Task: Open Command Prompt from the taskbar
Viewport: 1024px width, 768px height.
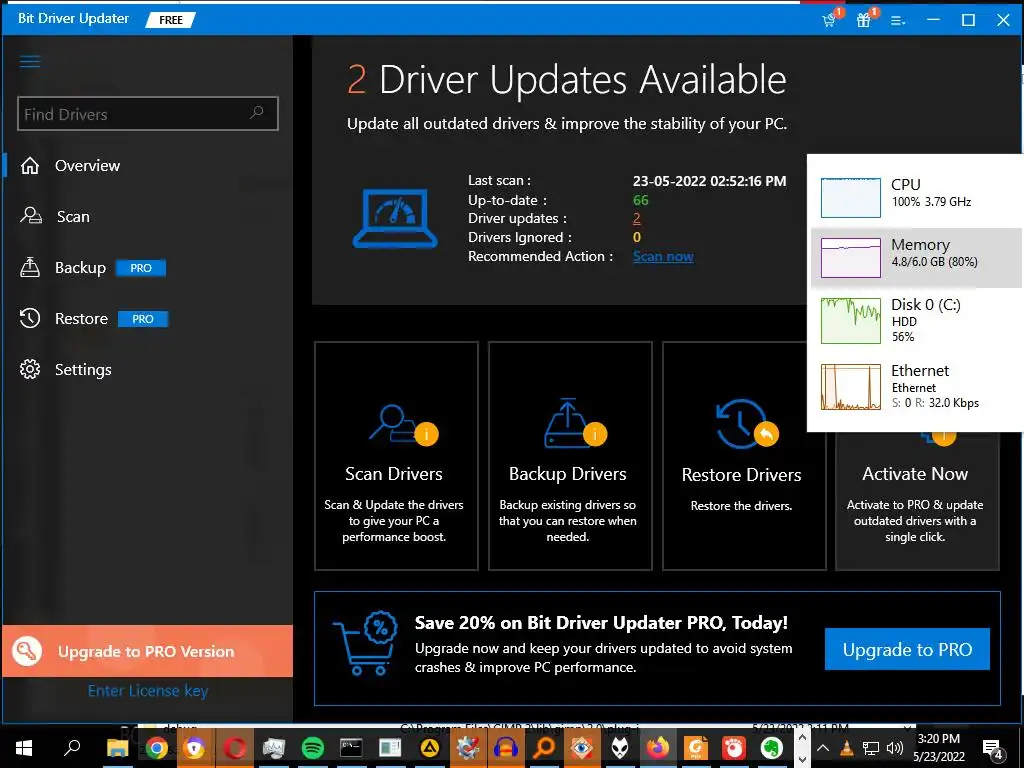Action: point(351,748)
